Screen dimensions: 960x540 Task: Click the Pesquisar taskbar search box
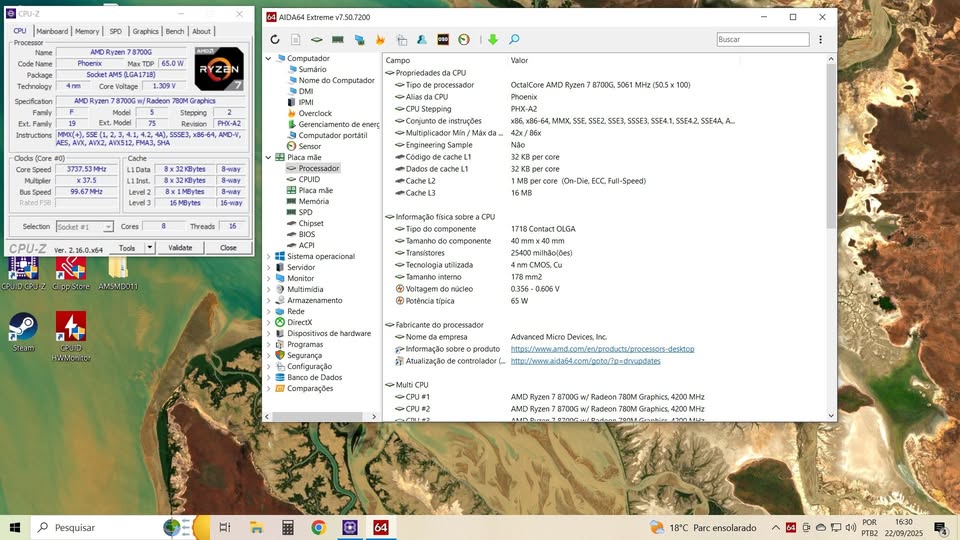(98, 527)
